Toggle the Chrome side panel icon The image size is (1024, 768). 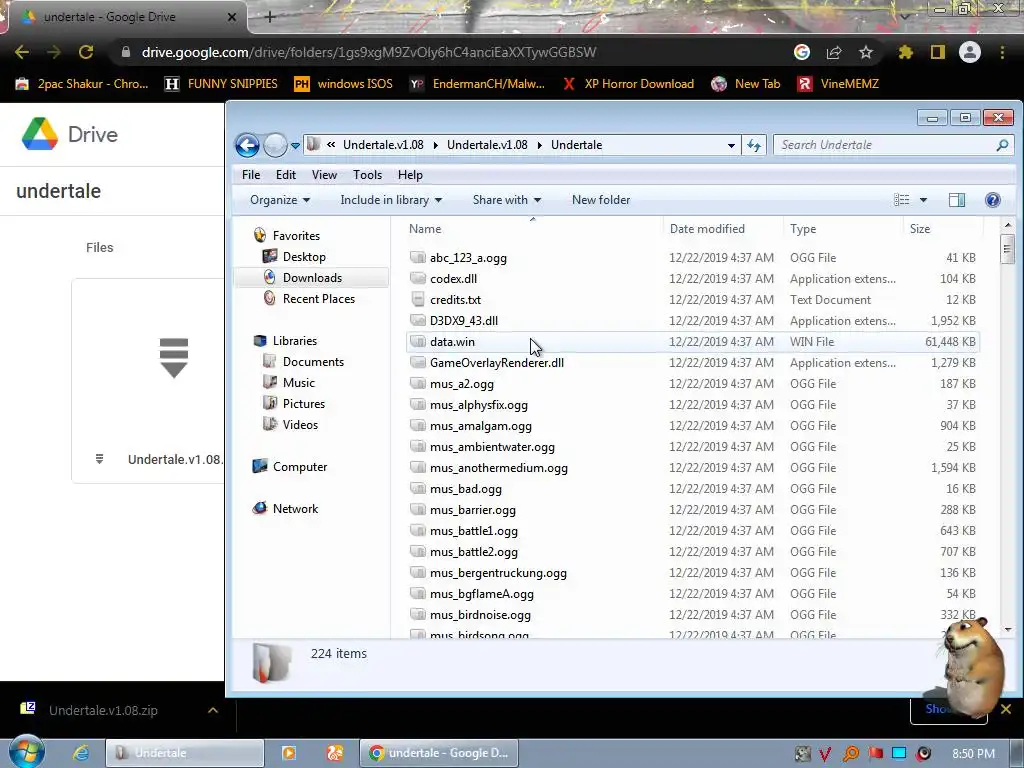tap(938, 52)
